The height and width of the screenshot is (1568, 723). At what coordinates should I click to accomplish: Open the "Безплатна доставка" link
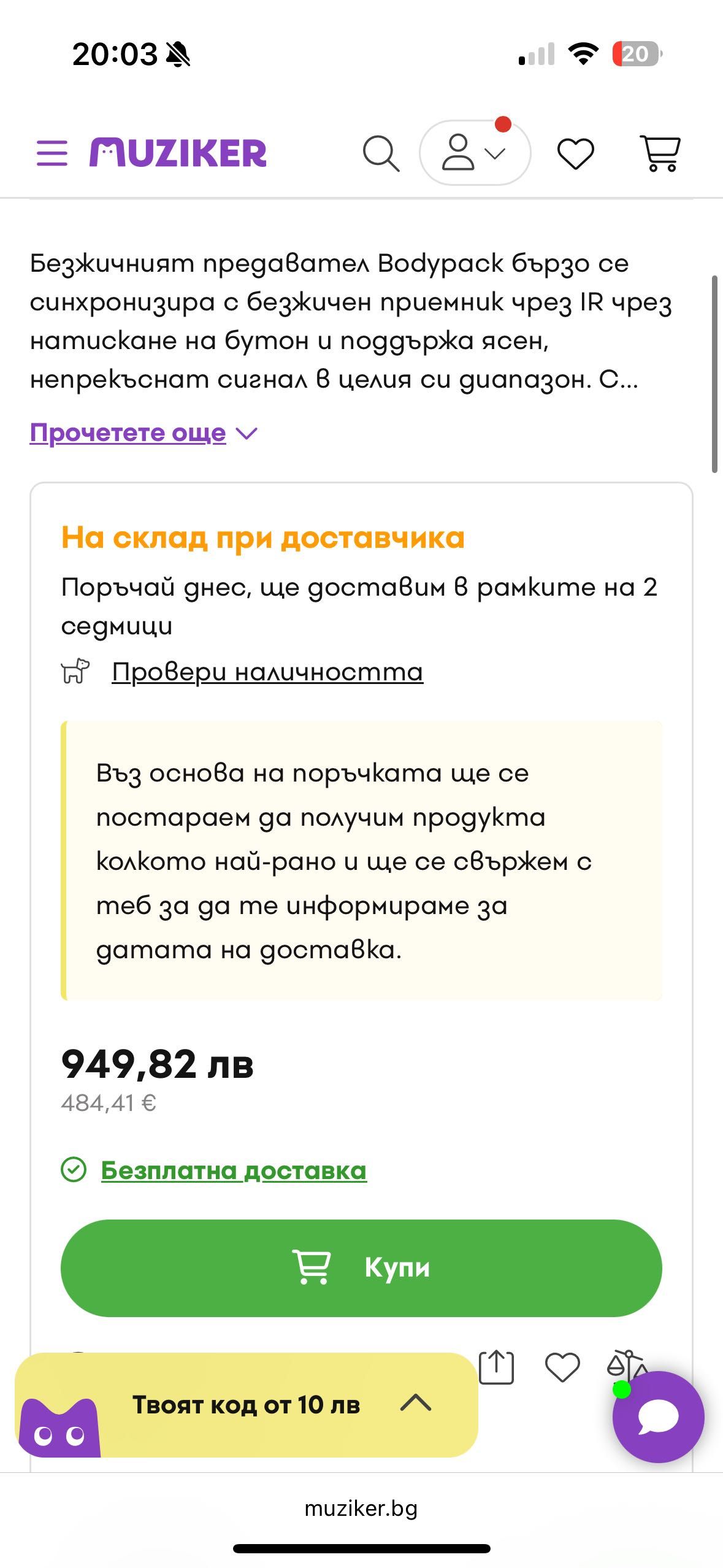[234, 1170]
